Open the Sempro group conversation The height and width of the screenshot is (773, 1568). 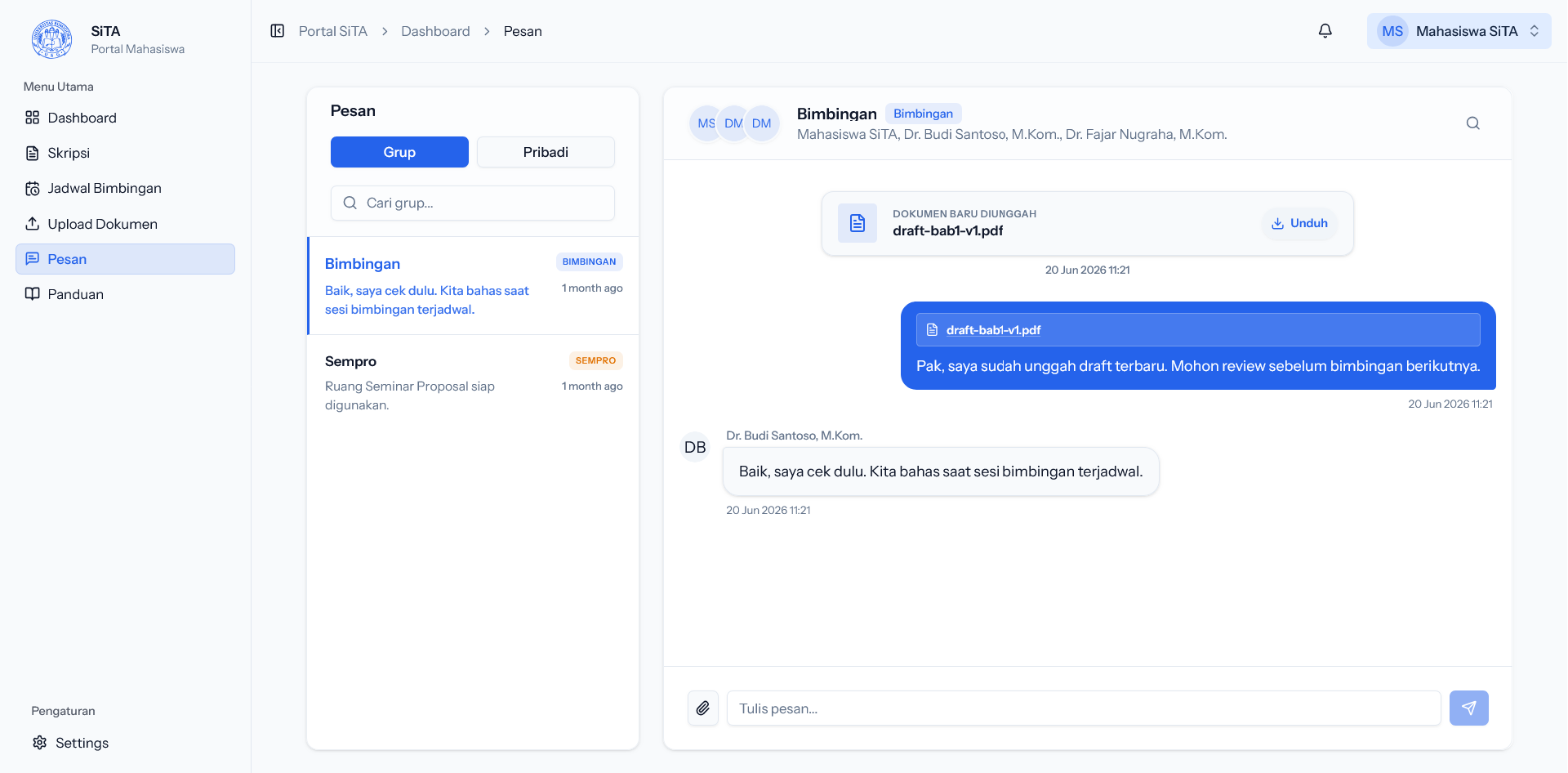pyautogui.click(x=474, y=383)
